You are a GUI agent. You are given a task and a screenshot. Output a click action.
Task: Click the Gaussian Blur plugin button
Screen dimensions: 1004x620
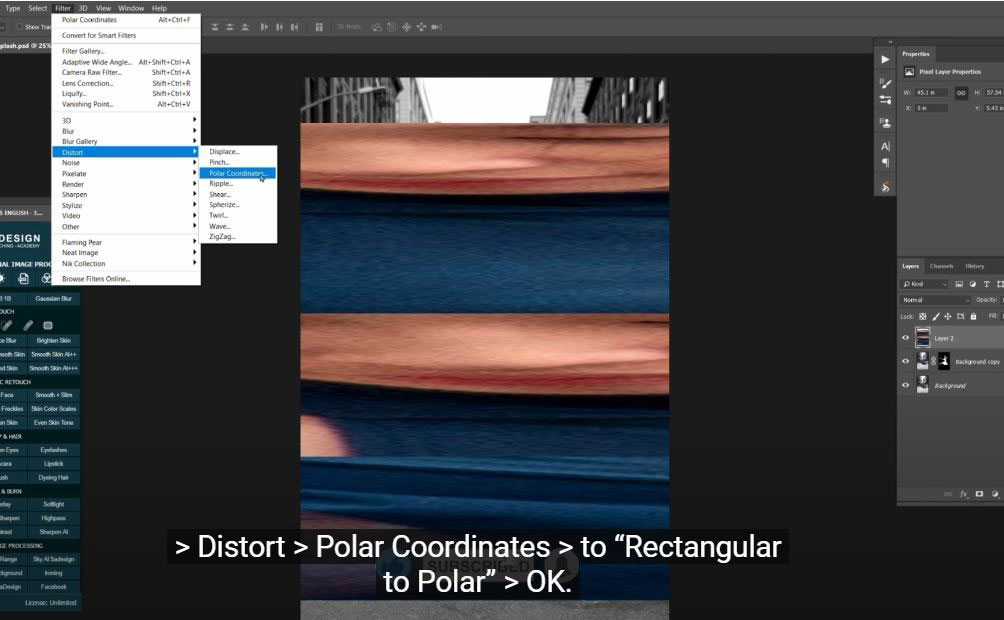pos(53,298)
